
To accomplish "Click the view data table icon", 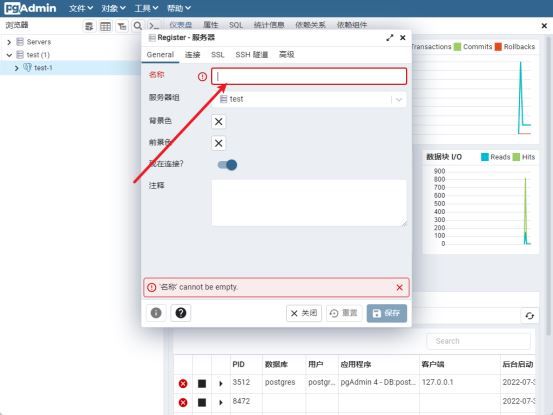I will pyautogui.click(x=105, y=26).
